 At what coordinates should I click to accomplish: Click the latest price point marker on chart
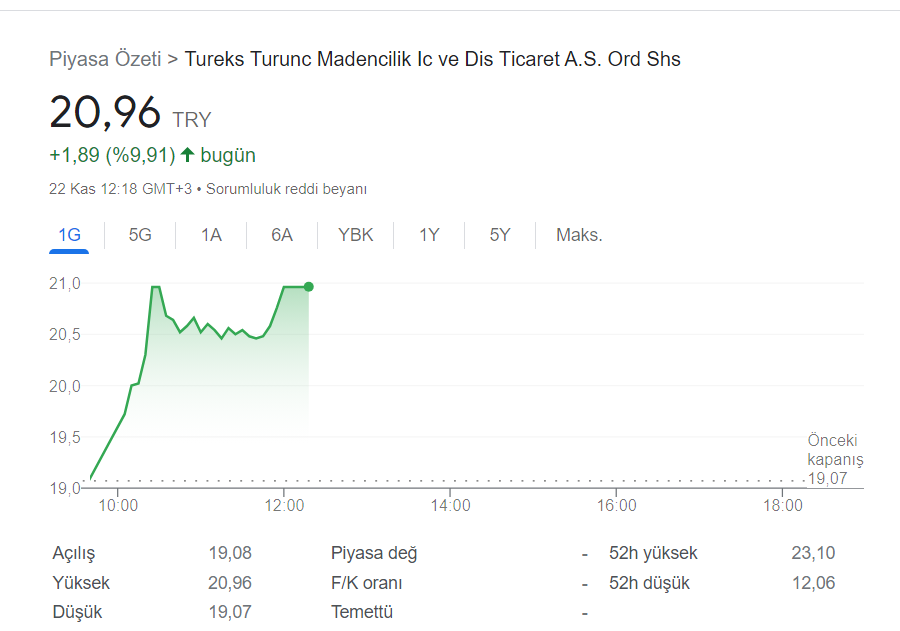[308, 286]
